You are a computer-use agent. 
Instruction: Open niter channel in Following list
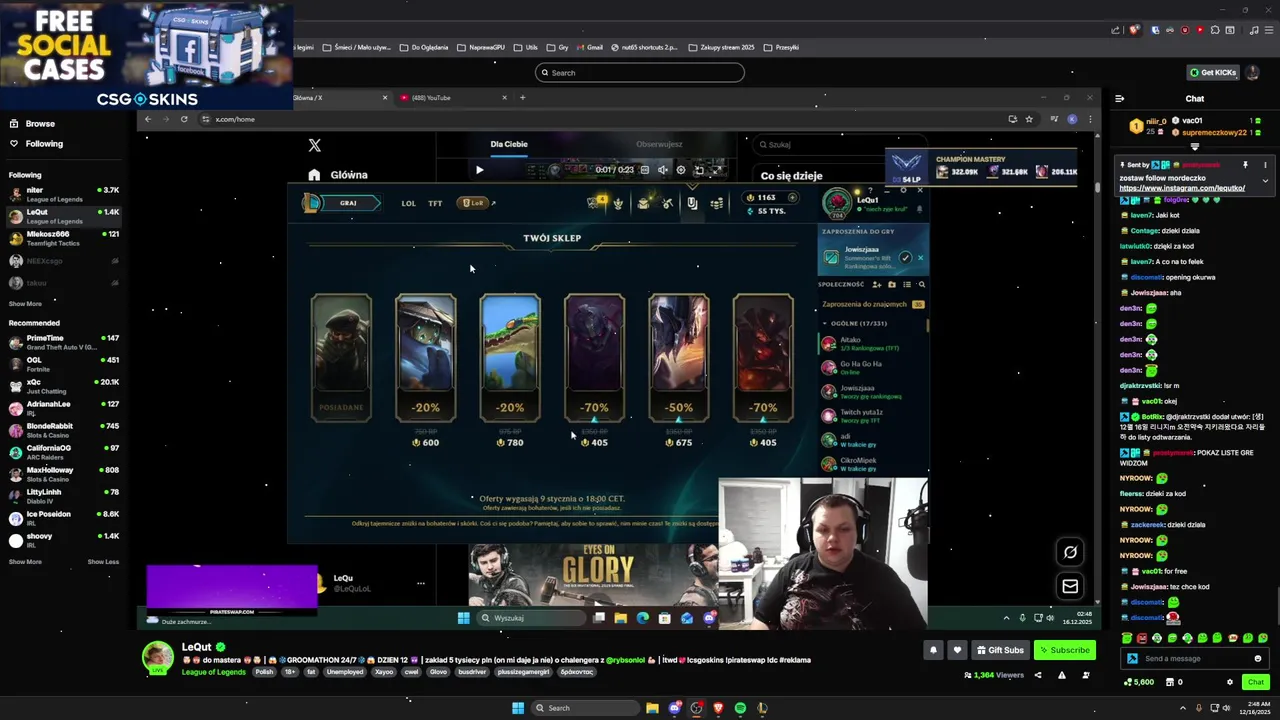(x=65, y=194)
